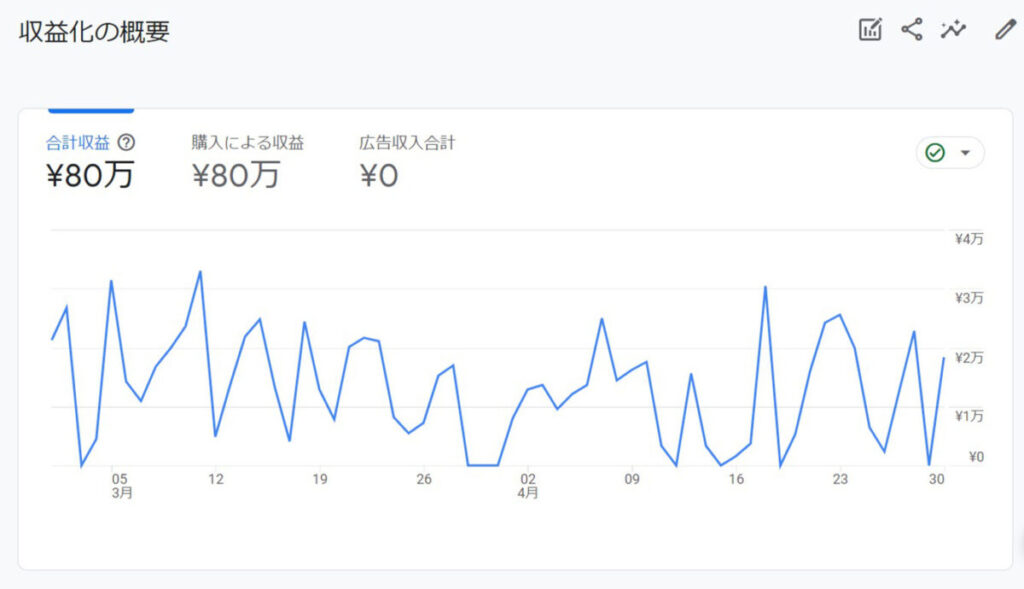Click the 収益化の概要 page title
Image resolution: width=1024 pixels, height=589 pixels.
pos(94,31)
